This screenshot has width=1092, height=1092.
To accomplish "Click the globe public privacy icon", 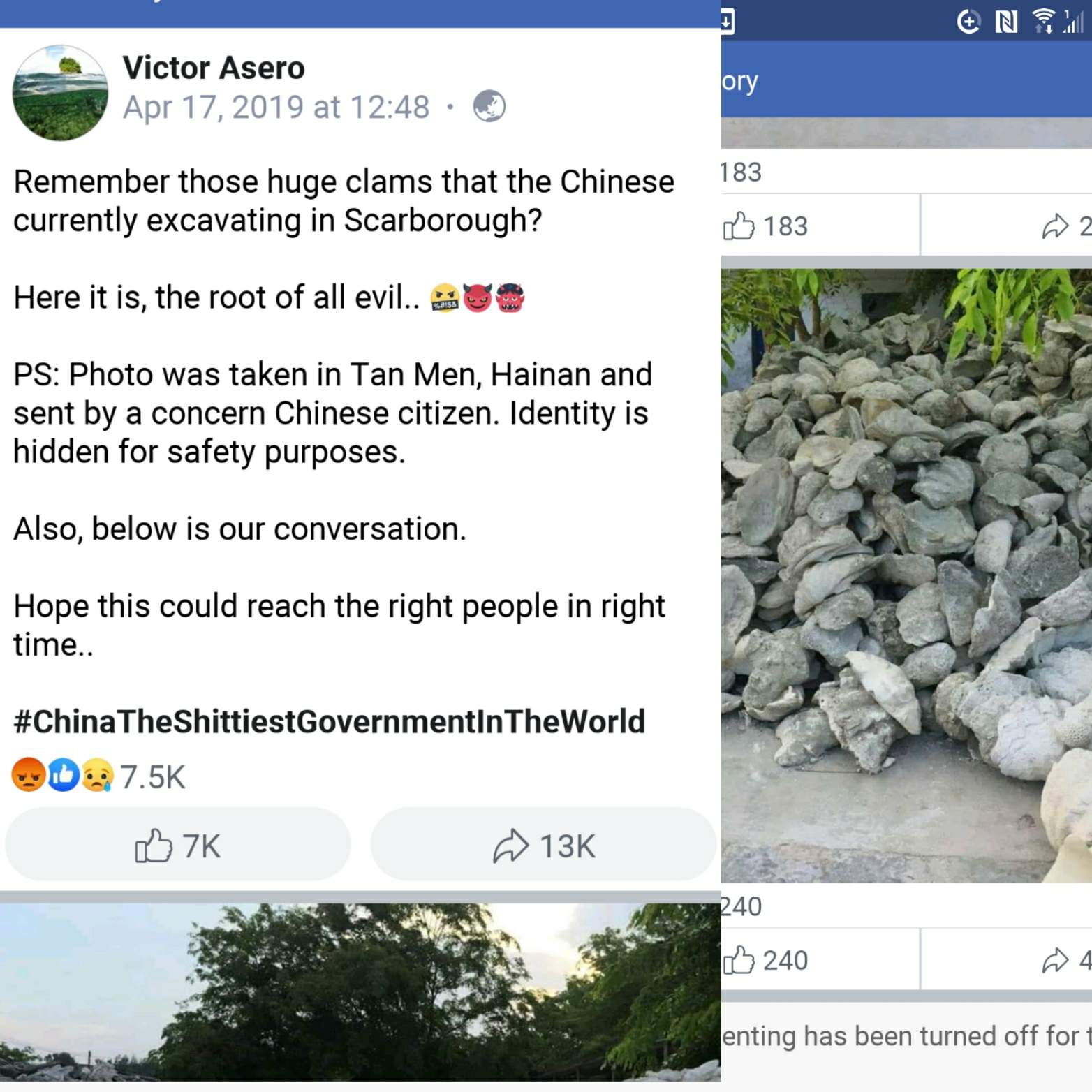I will [489, 107].
